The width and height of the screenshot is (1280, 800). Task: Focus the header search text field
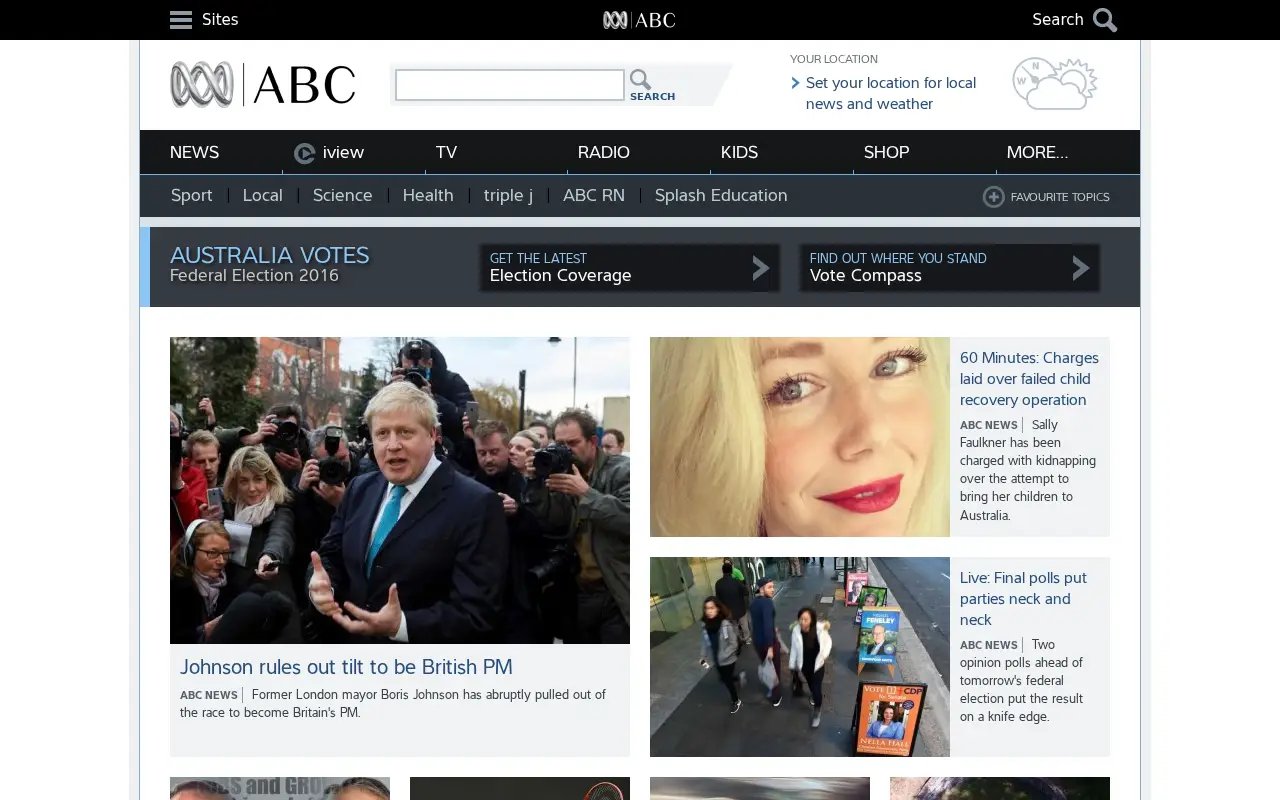[x=510, y=85]
